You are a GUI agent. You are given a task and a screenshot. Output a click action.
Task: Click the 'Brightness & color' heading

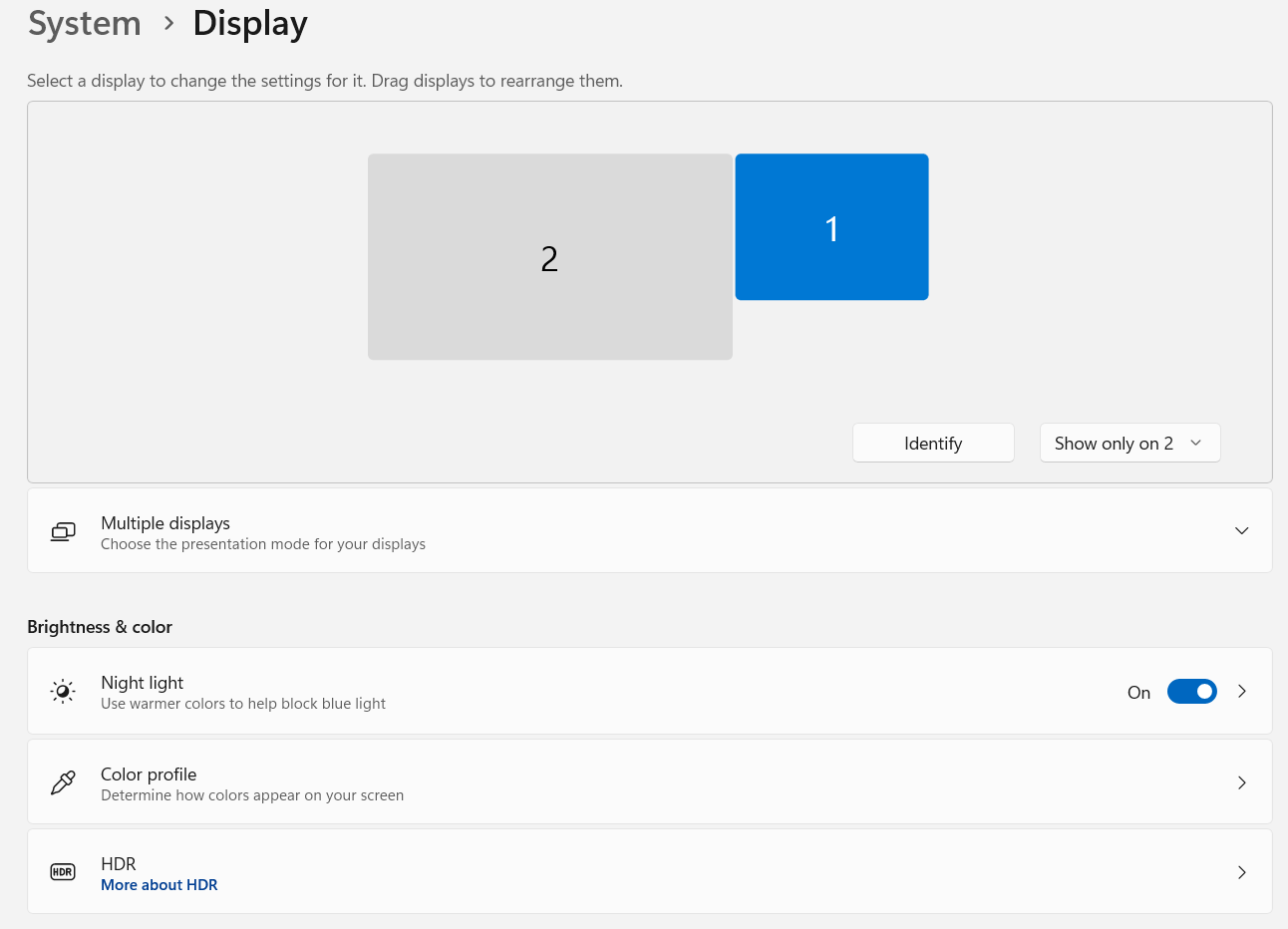[x=100, y=627]
